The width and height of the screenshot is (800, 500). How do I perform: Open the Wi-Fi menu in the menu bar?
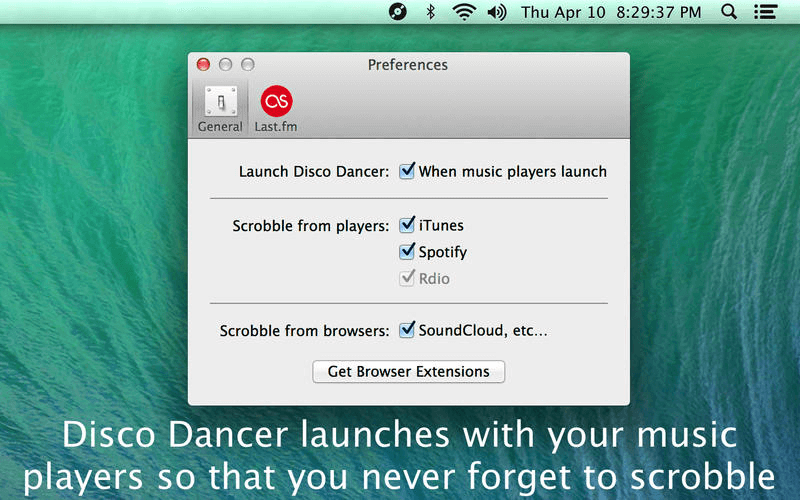464,11
